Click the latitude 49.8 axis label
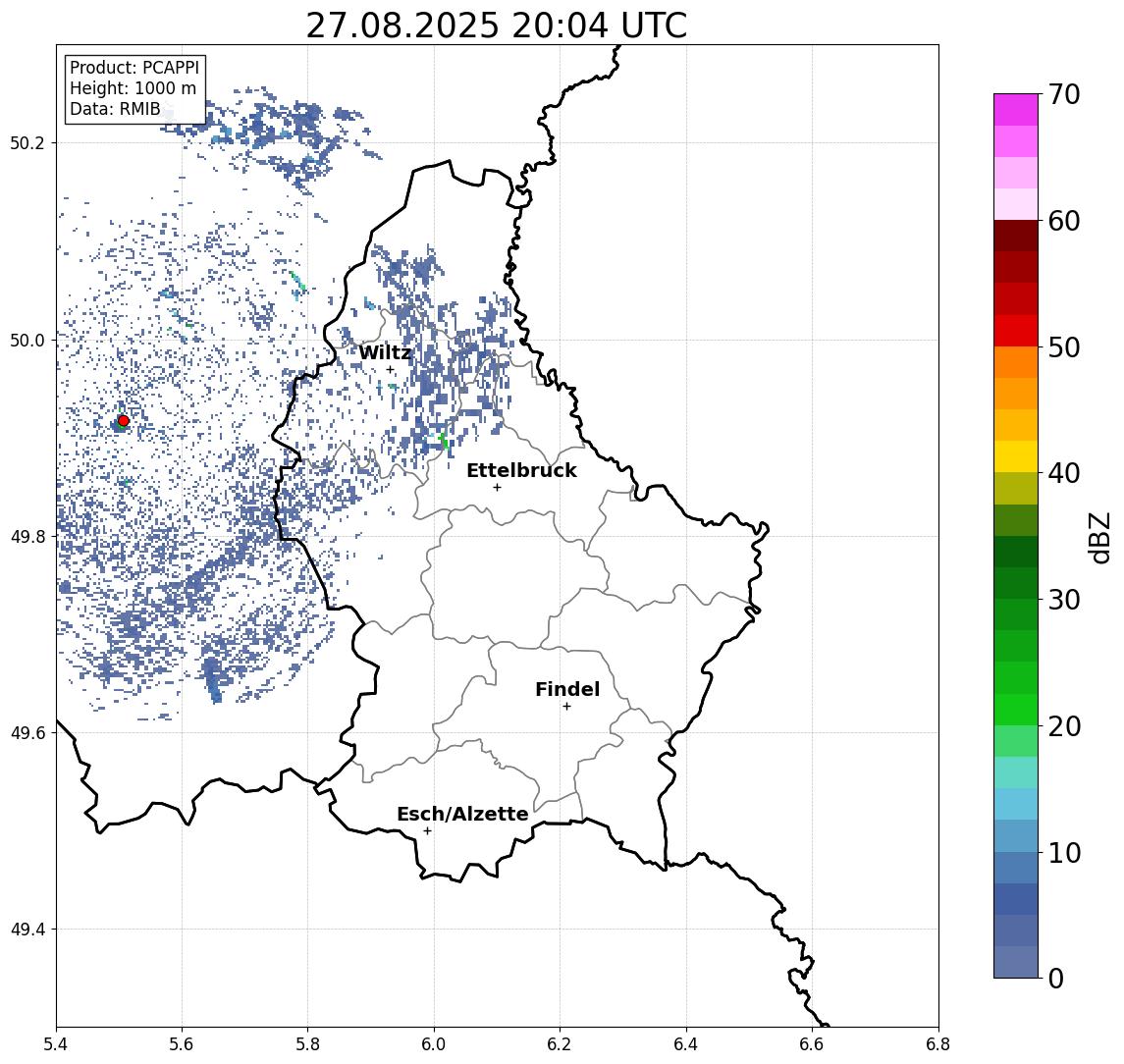 (27, 536)
